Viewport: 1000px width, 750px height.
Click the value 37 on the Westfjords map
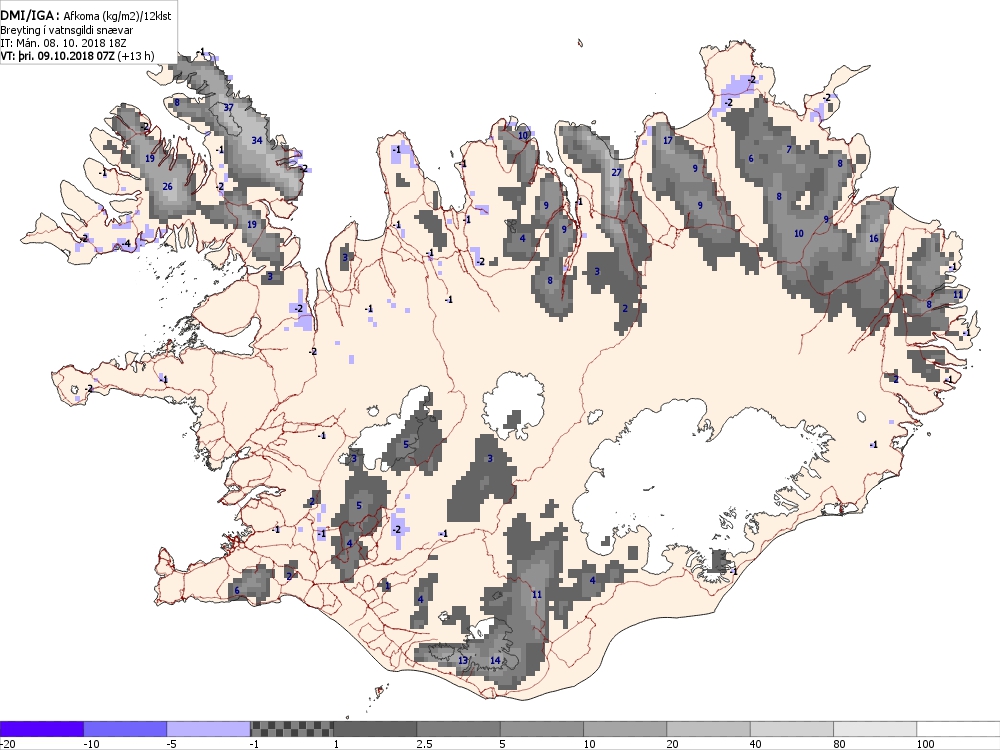click(229, 108)
